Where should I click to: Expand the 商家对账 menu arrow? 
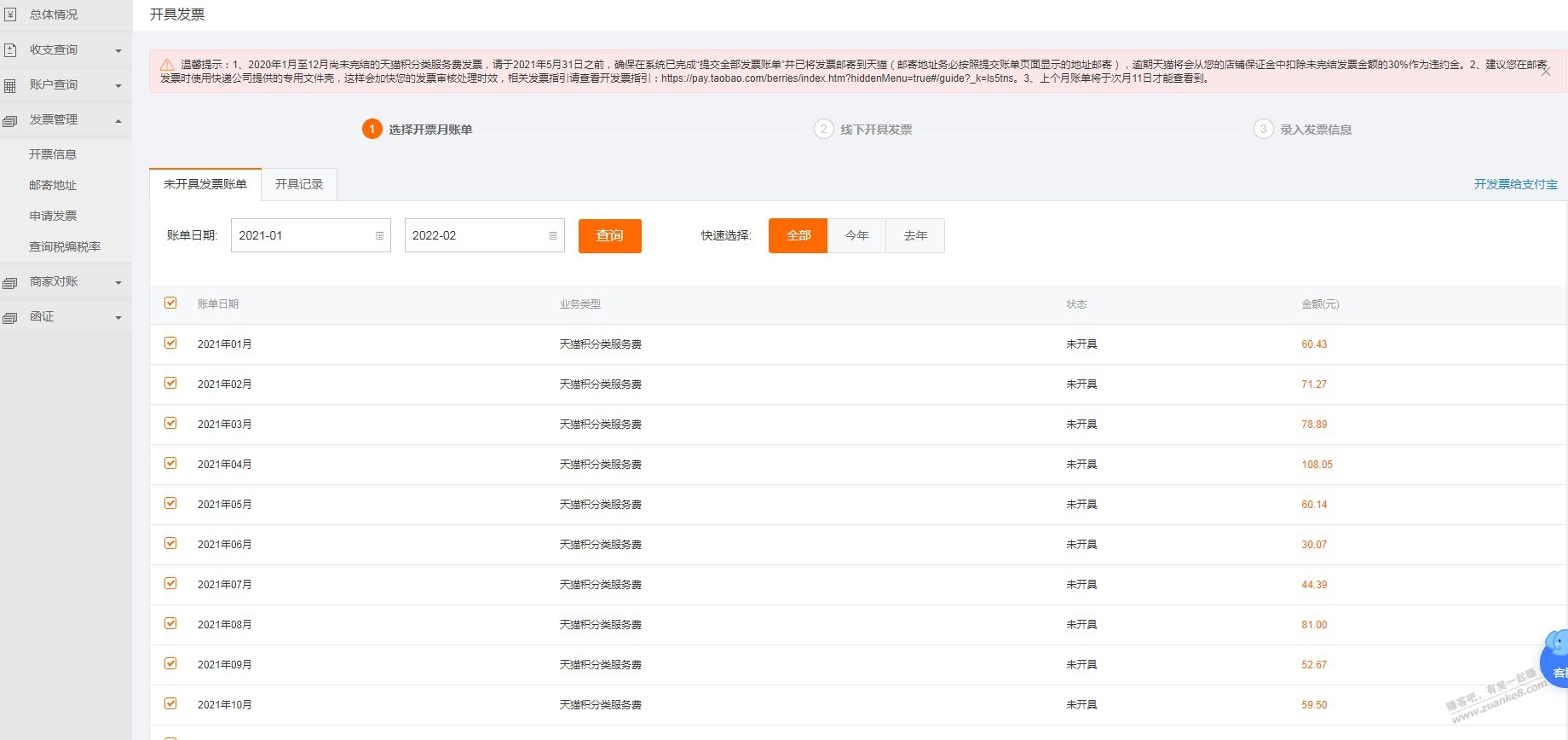click(x=118, y=282)
